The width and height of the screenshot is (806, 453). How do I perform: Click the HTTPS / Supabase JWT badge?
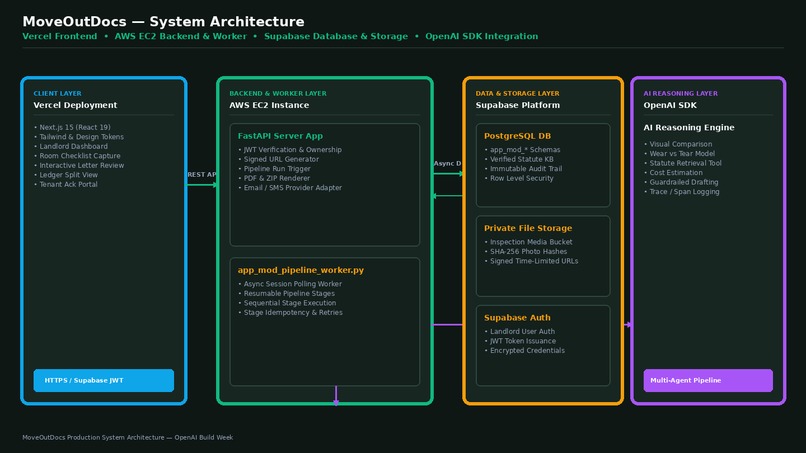pyautogui.click(x=104, y=380)
